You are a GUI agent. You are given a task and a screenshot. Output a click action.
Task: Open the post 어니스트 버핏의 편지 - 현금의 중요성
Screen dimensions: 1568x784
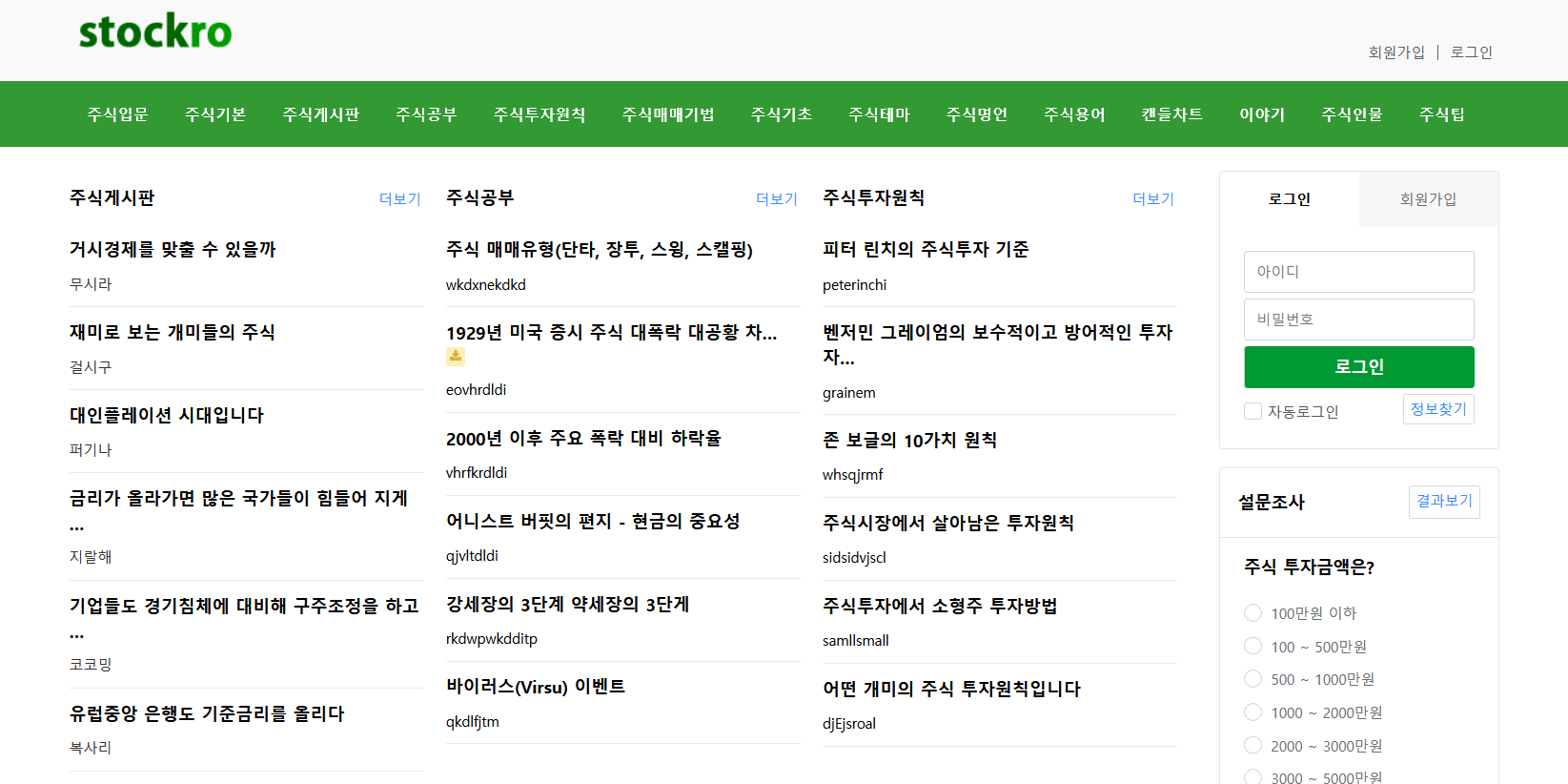pos(593,522)
